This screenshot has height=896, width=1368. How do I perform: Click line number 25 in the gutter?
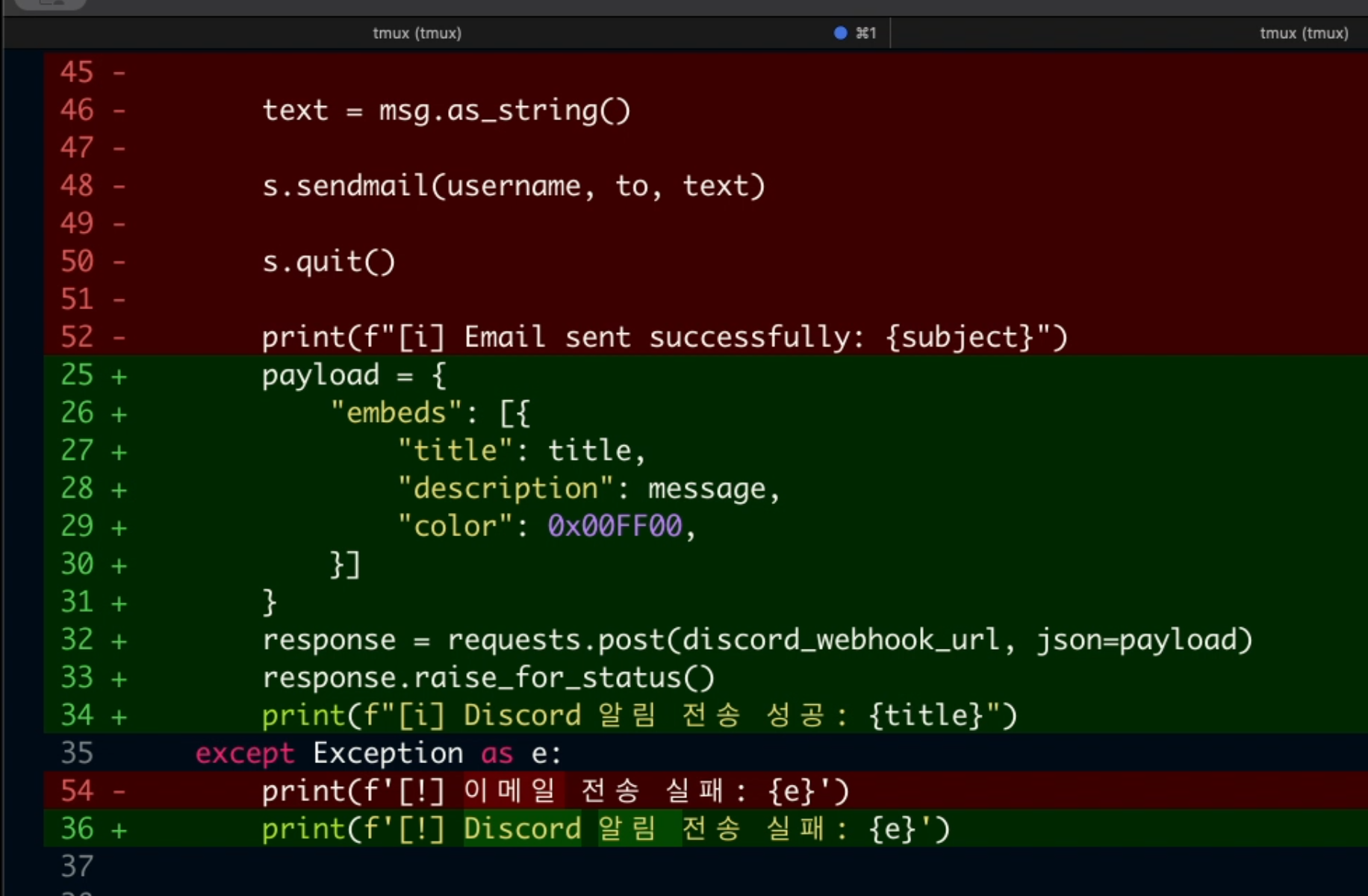tap(77, 376)
